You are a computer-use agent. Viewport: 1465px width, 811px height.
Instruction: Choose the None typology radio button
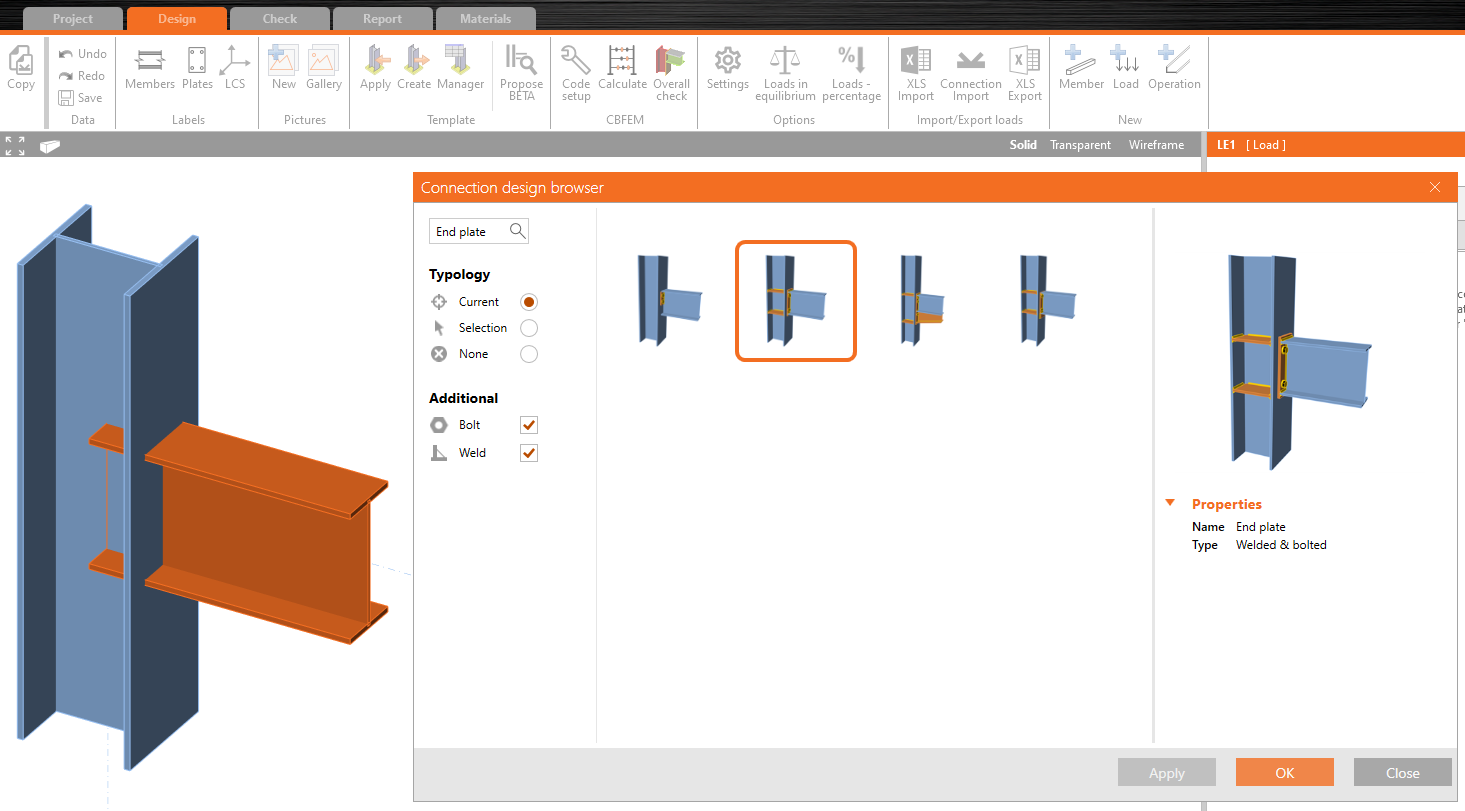[x=529, y=354]
